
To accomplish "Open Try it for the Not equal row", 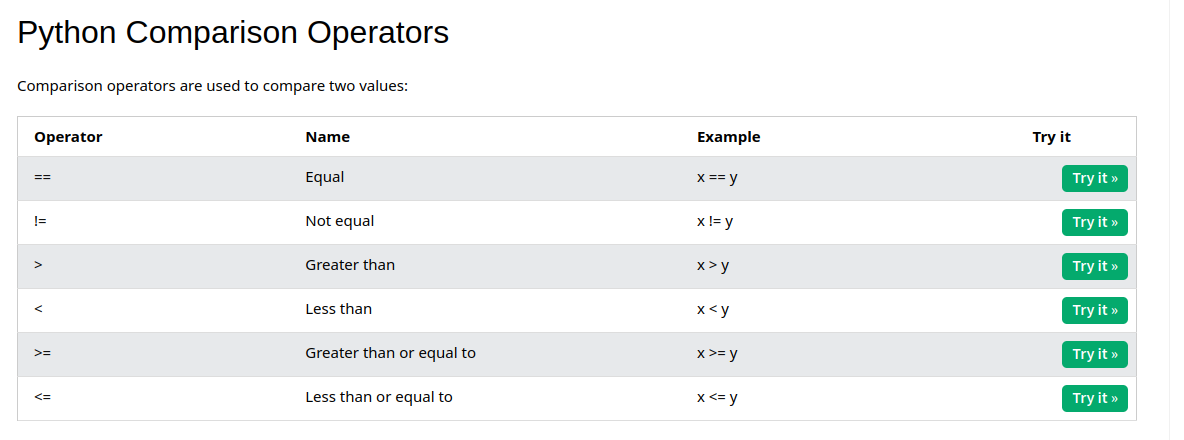I will tap(1094, 222).
